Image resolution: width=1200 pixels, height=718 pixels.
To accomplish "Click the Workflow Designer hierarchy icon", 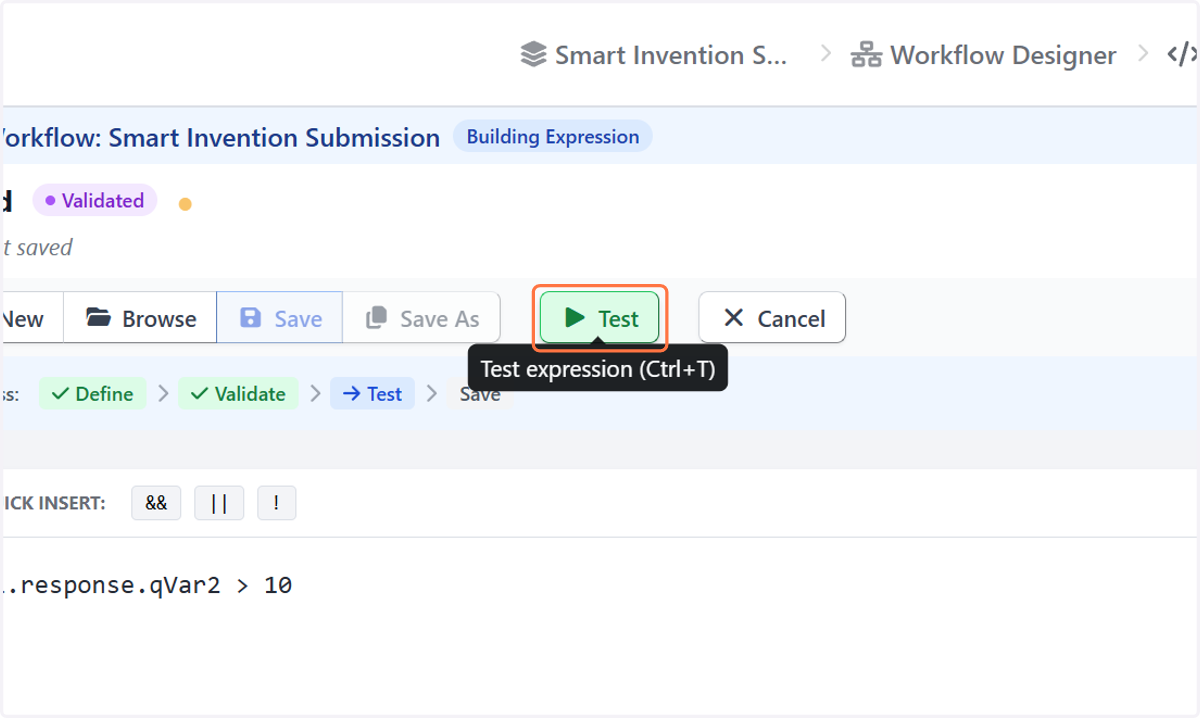I will (x=866, y=55).
